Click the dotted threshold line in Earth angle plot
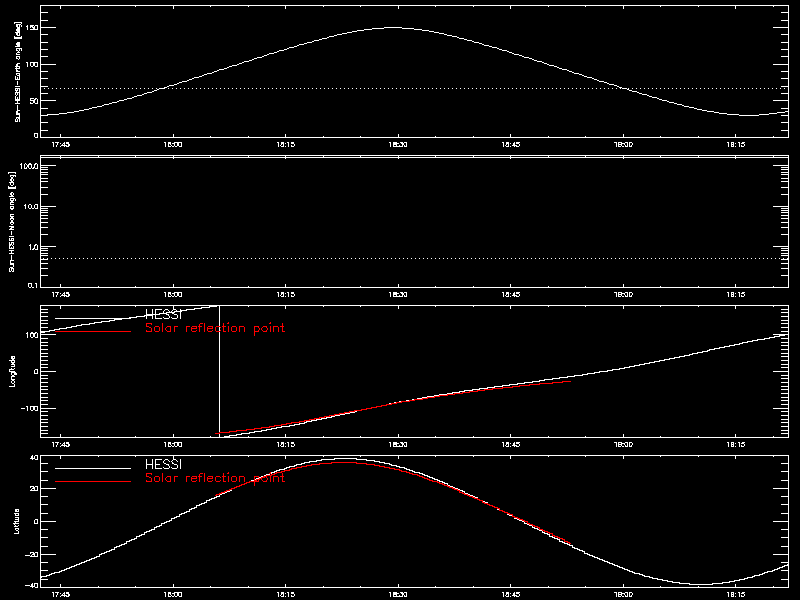 [x=414, y=88]
